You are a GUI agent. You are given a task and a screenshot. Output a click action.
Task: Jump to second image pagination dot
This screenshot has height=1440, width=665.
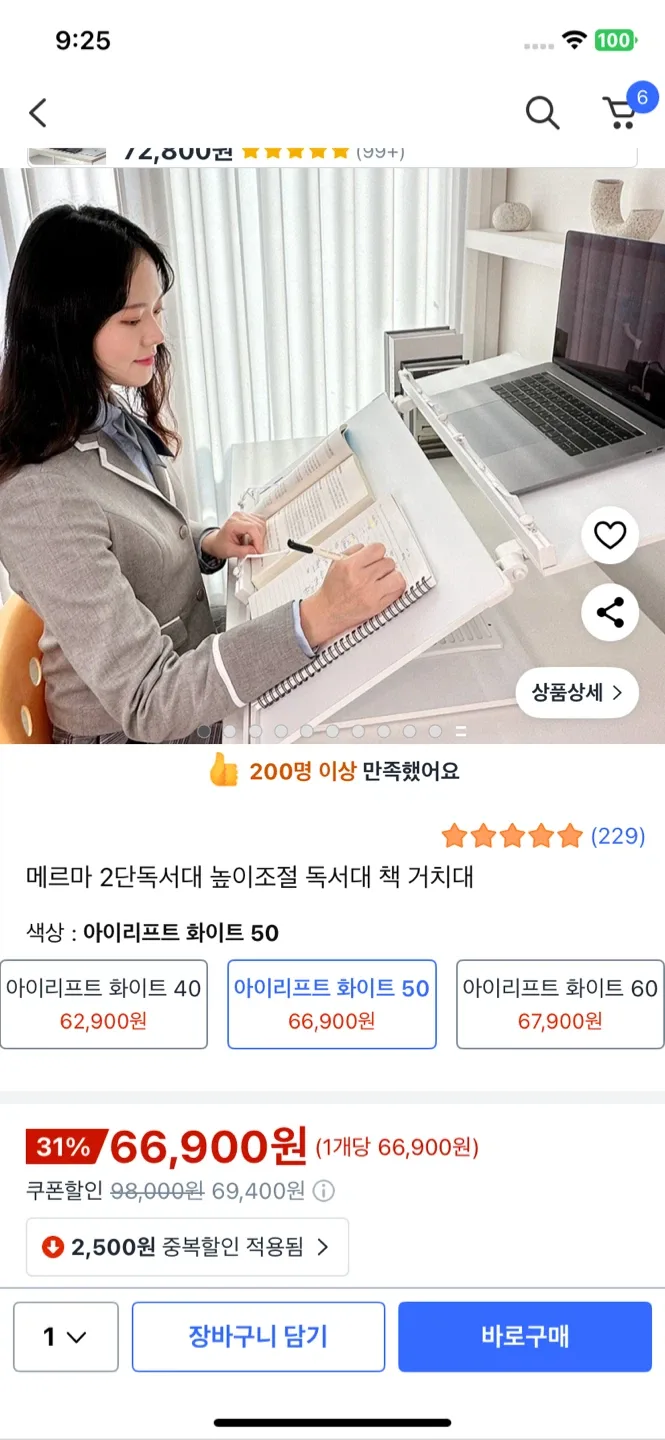coord(230,731)
